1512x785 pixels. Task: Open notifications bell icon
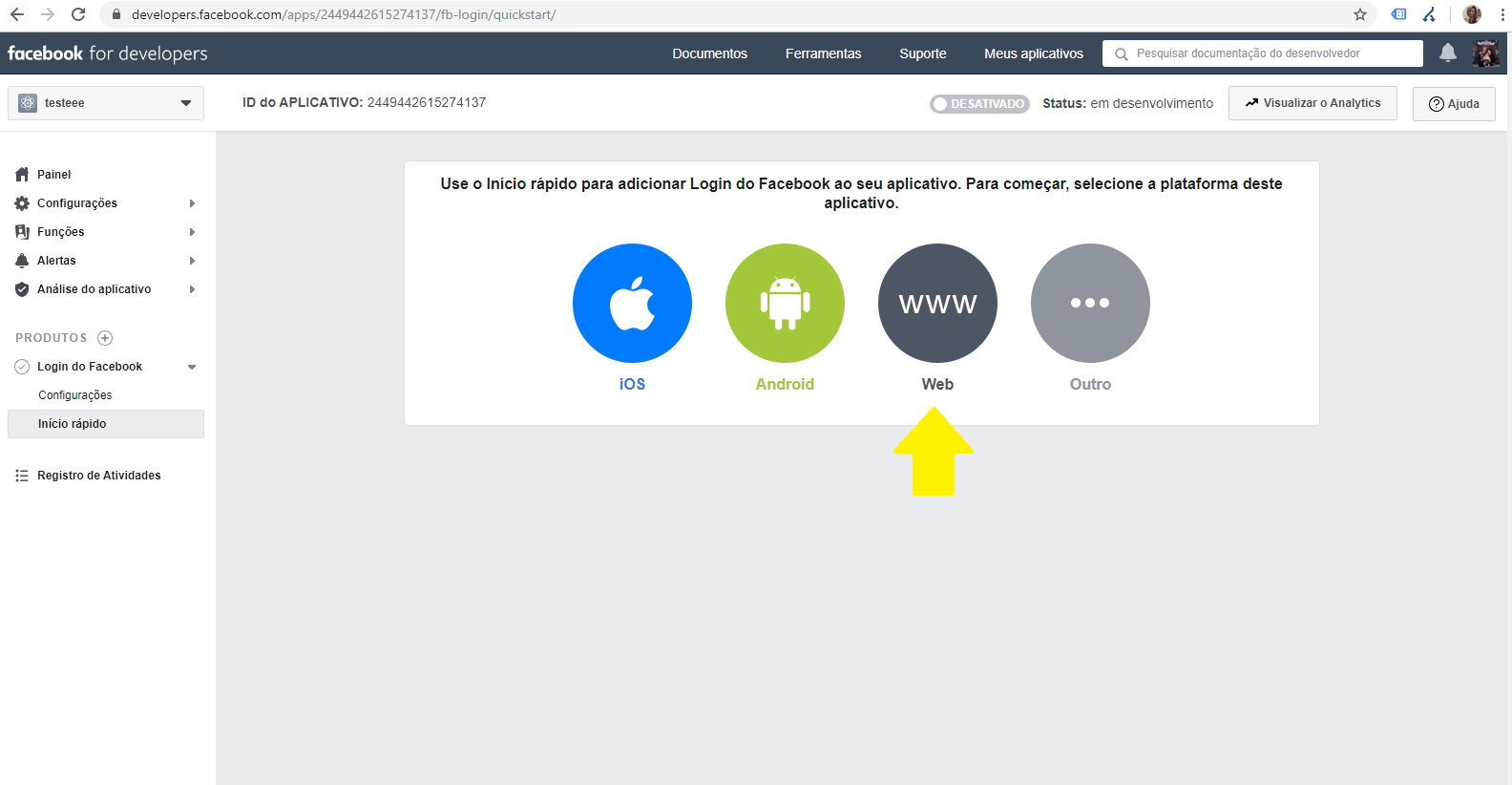1447,53
